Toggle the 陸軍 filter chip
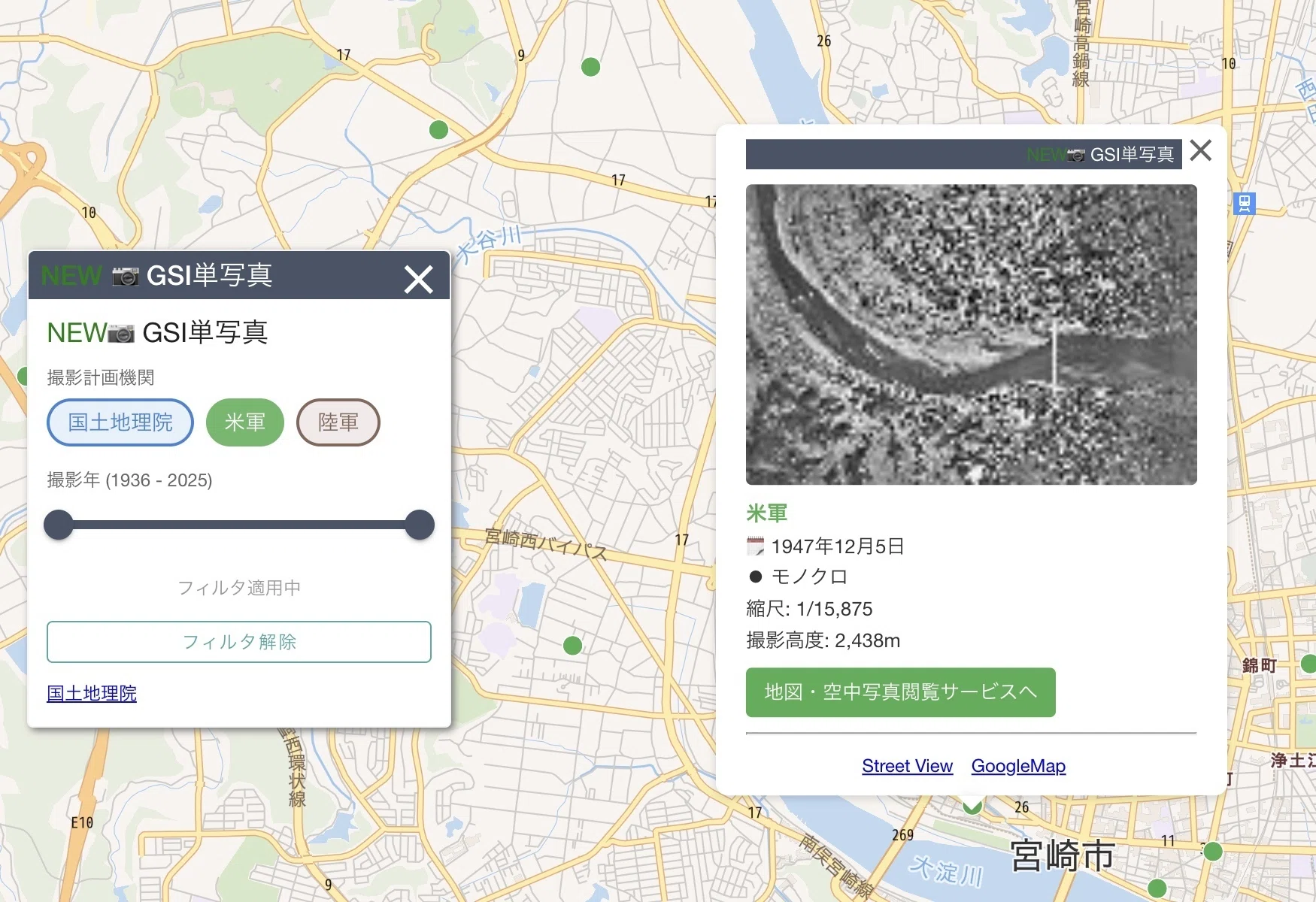 point(338,422)
